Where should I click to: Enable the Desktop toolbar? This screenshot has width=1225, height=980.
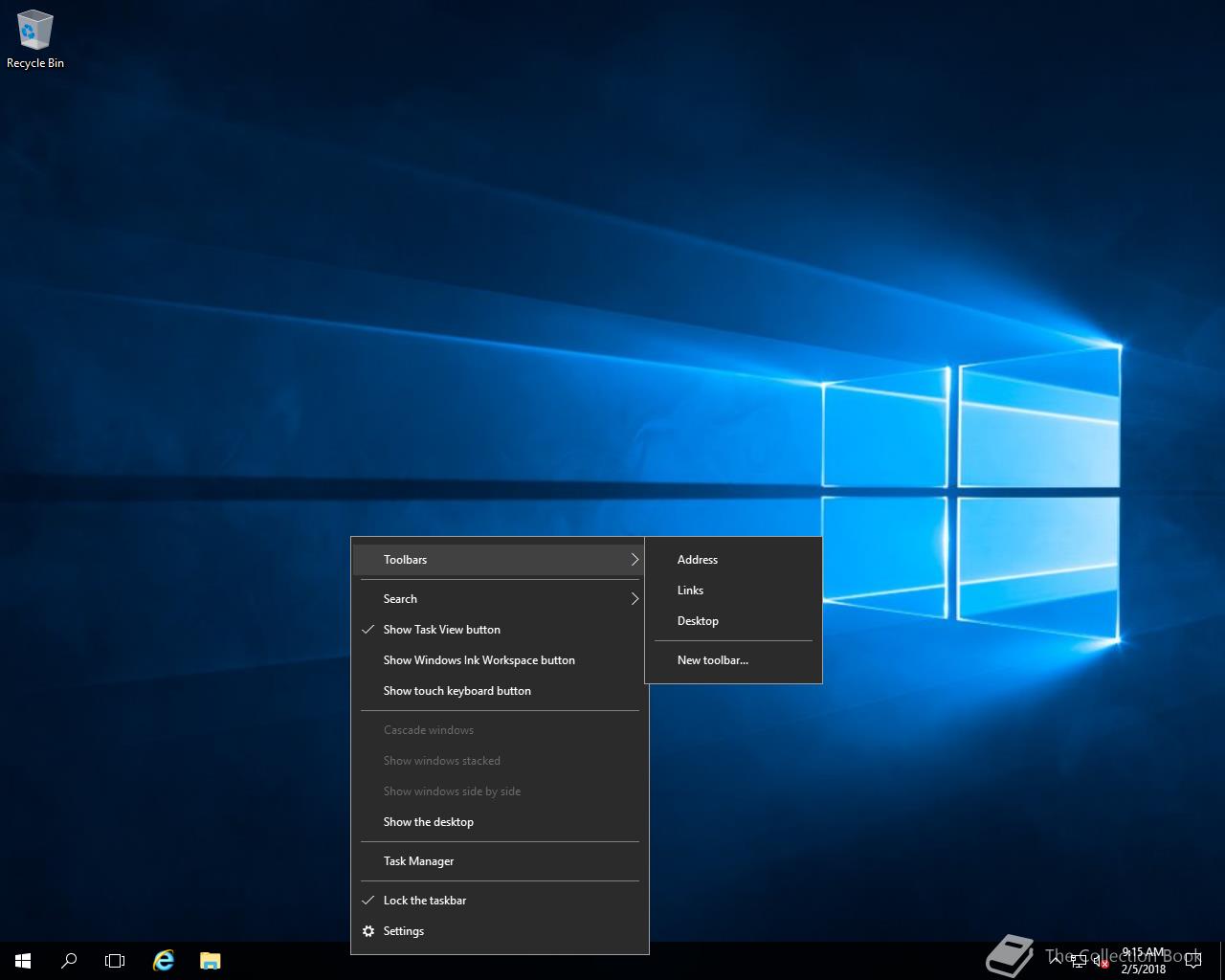(733, 621)
